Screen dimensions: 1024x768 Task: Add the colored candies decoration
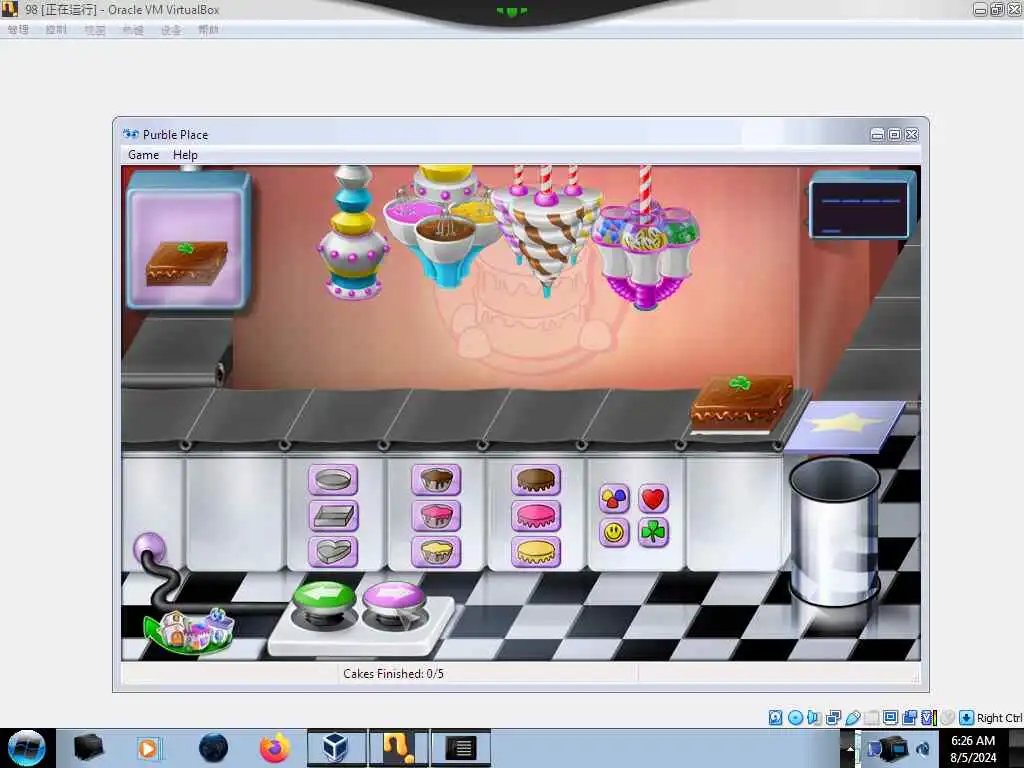tap(614, 499)
